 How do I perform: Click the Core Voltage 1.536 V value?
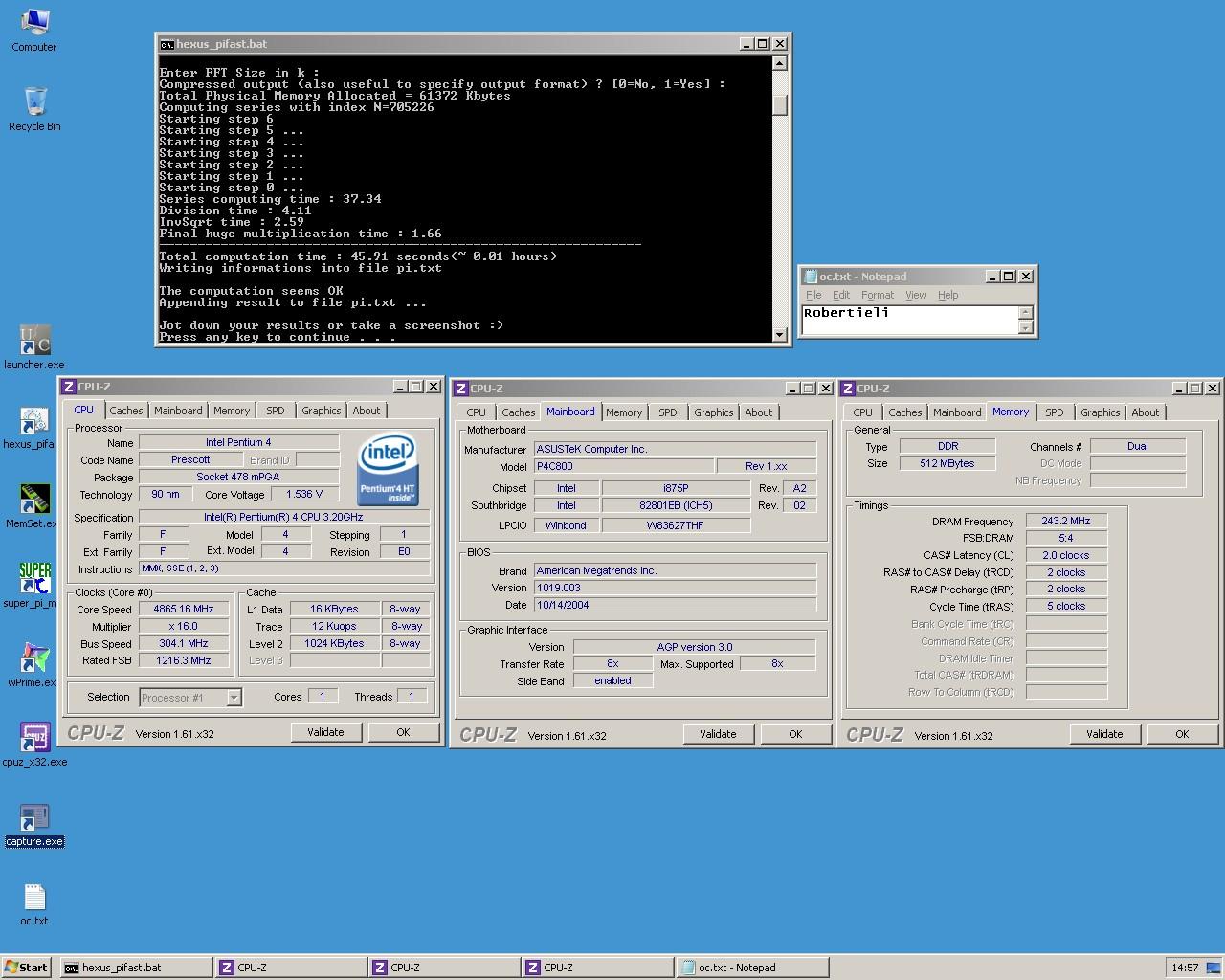pyautogui.click(x=304, y=495)
